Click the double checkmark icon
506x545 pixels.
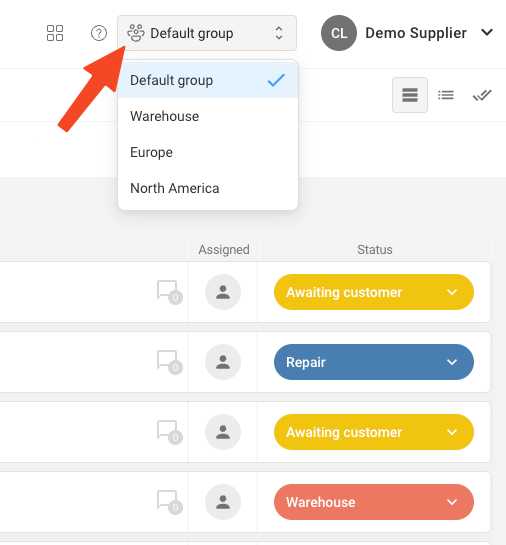482,95
